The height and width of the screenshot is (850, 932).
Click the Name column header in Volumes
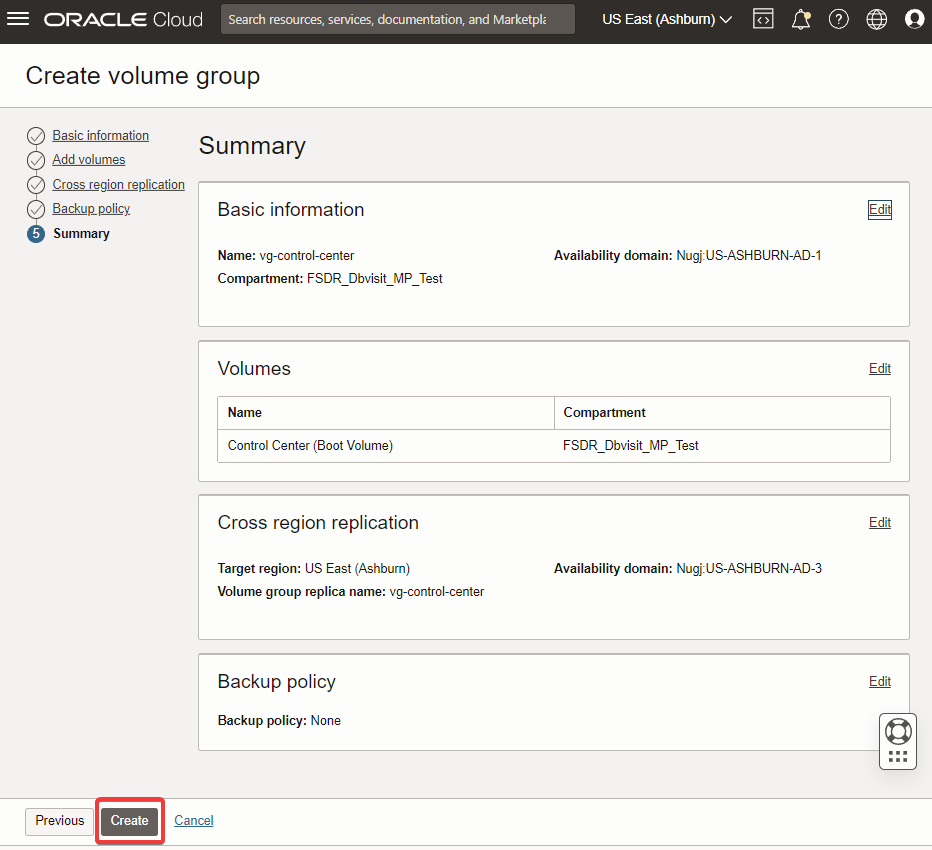pos(386,413)
